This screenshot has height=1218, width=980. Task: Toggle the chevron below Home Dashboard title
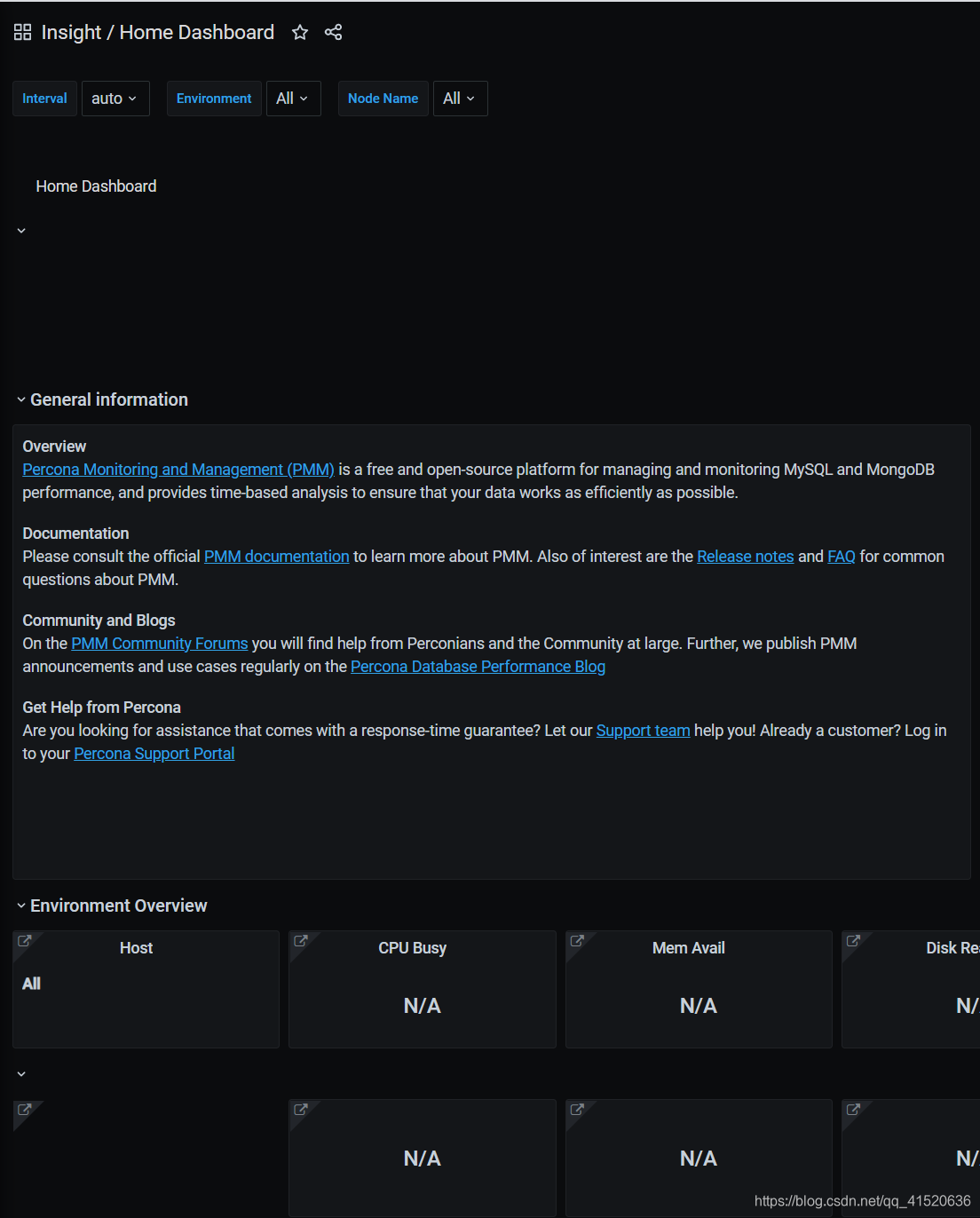pyautogui.click(x=21, y=231)
